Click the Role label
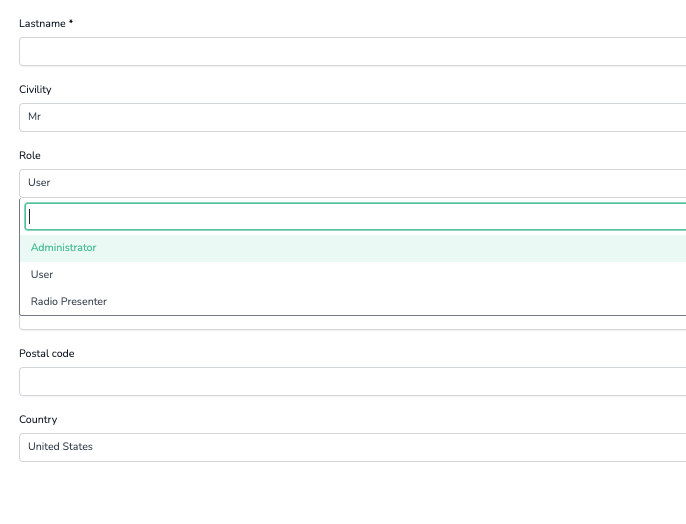Viewport: 686px width, 524px height. (x=30, y=156)
